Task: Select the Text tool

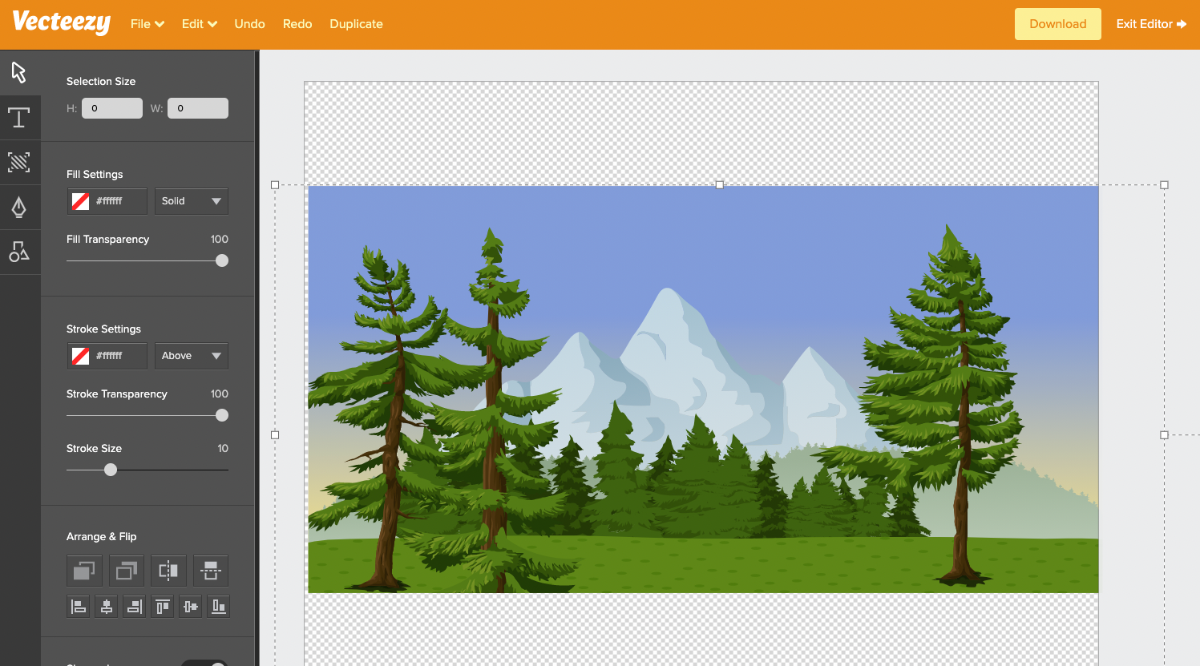Action: (x=19, y=118)
